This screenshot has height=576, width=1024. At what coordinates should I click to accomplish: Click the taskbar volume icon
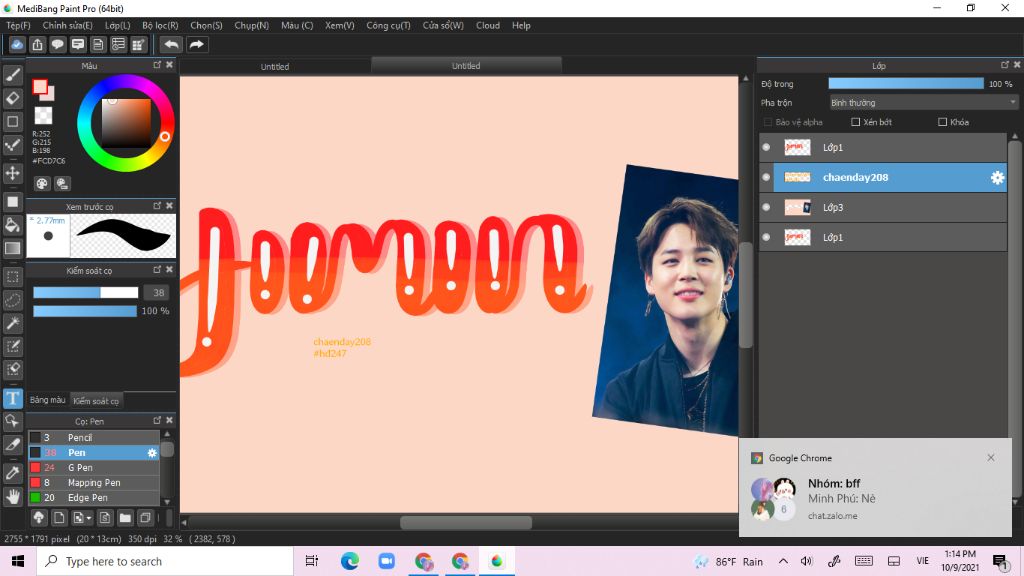(x=807, y=561)
